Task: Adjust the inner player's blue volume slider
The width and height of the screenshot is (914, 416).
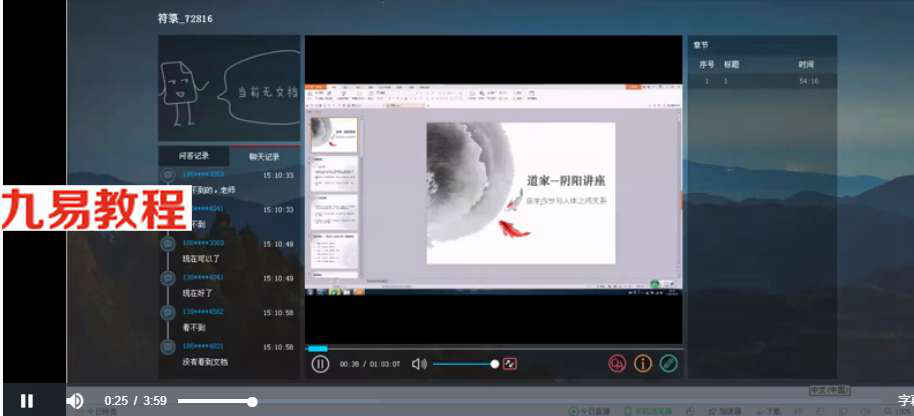Action: (466, 364)
